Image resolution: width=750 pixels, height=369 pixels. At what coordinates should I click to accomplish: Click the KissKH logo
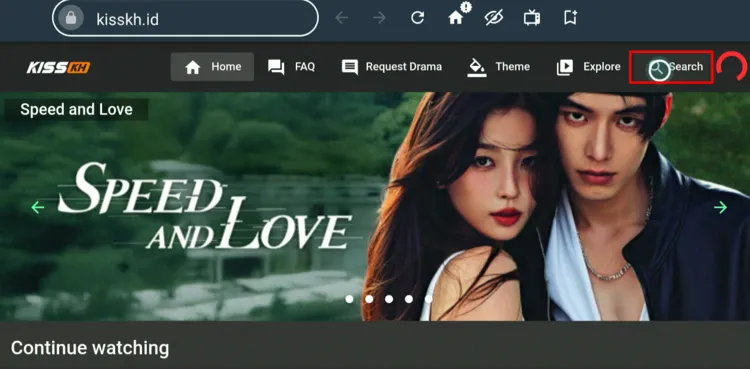58,67
